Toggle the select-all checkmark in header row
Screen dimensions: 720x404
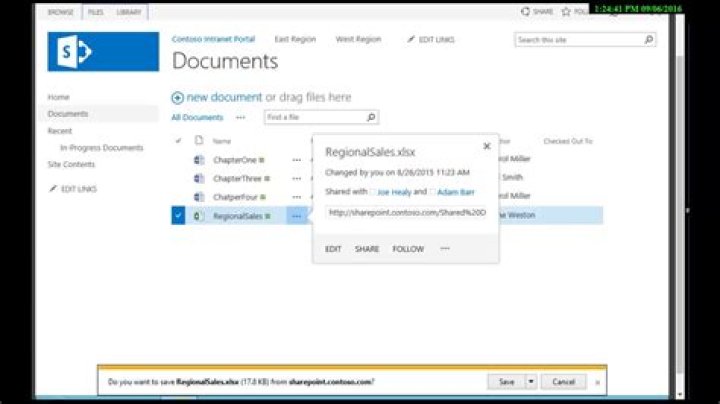coord(178,141)
